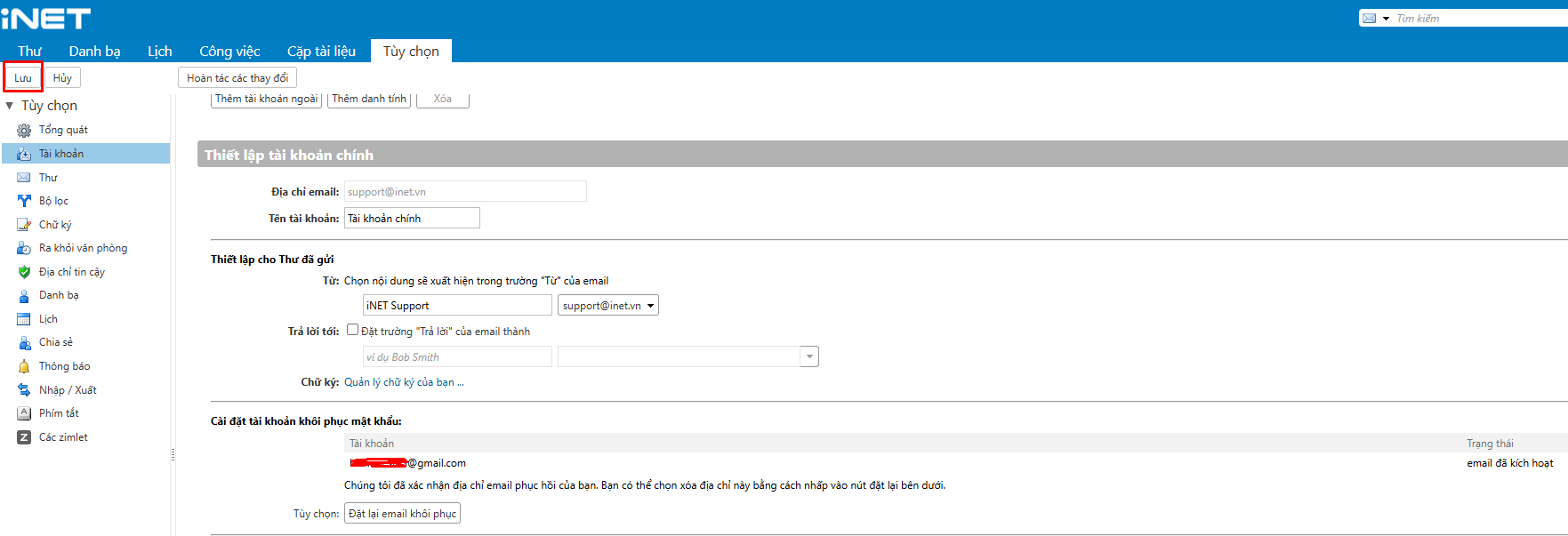Open the Quản lý chữ ký của bạn link
The height and width of the screenshot is (536, 1568).
click(404, 382)
